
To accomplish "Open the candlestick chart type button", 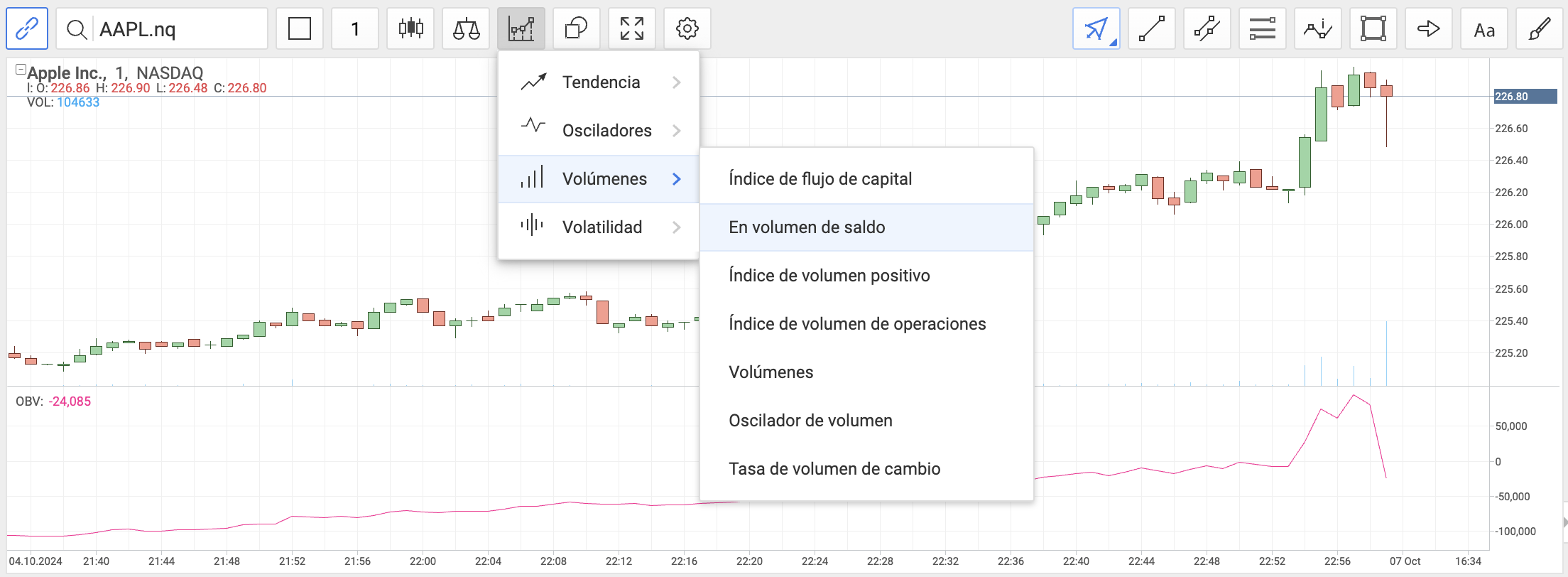I will point(410,29).
